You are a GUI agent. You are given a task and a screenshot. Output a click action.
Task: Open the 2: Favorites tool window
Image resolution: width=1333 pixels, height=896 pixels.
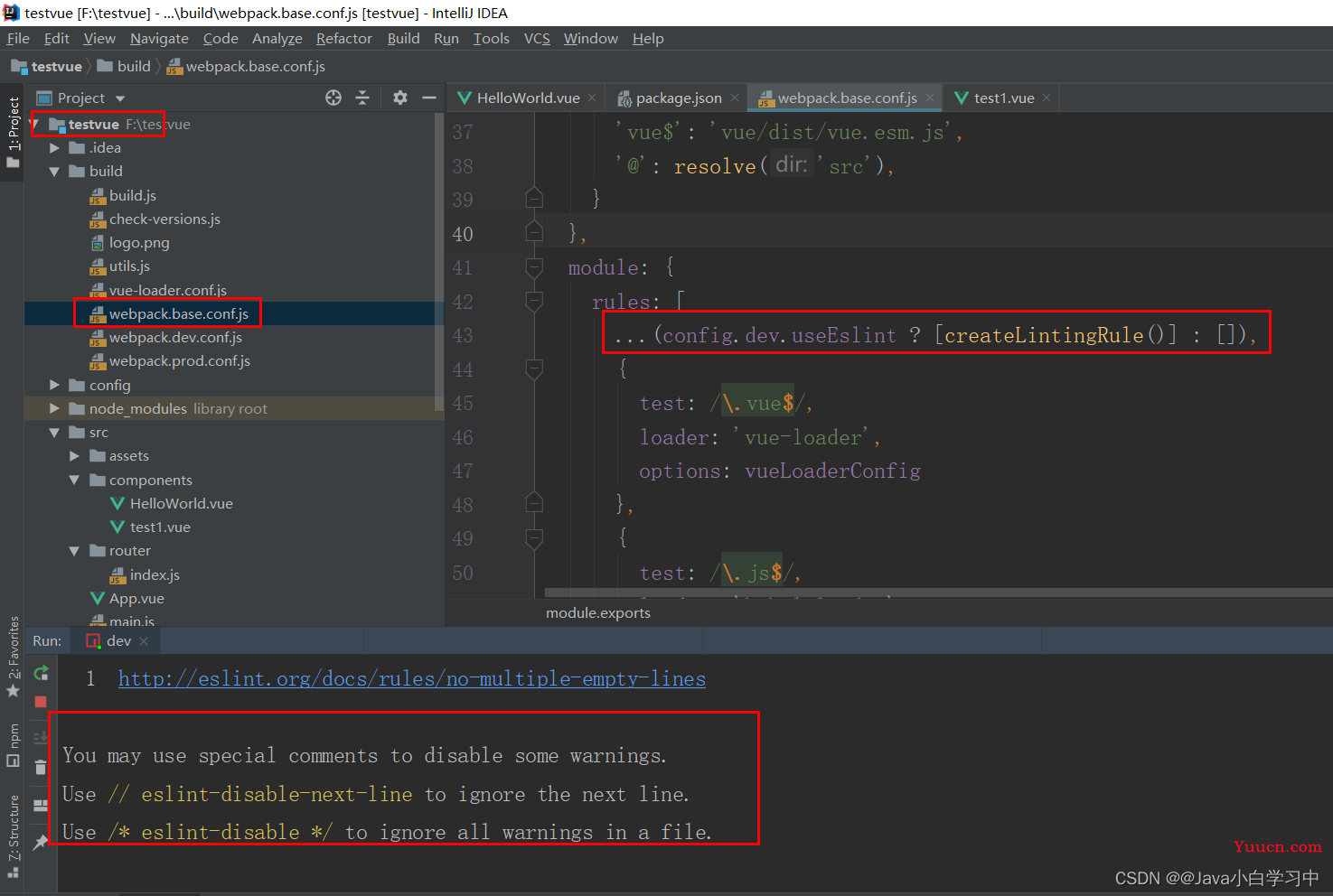click(13, 657)
